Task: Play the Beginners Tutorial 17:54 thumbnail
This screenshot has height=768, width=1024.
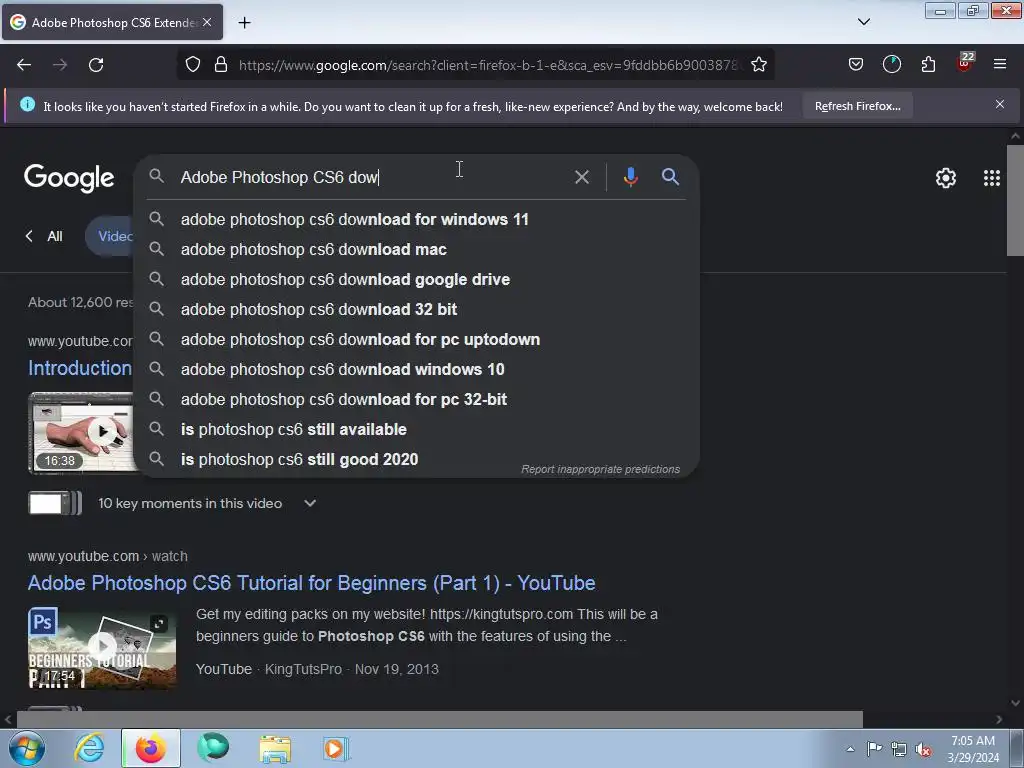Action: (x=102, y=648)
